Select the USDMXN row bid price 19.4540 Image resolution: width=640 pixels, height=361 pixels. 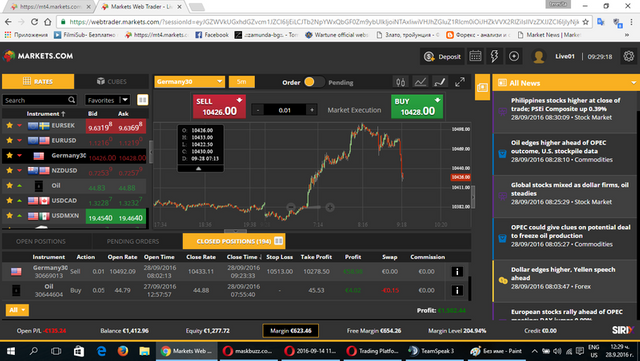tap(100, 218)
